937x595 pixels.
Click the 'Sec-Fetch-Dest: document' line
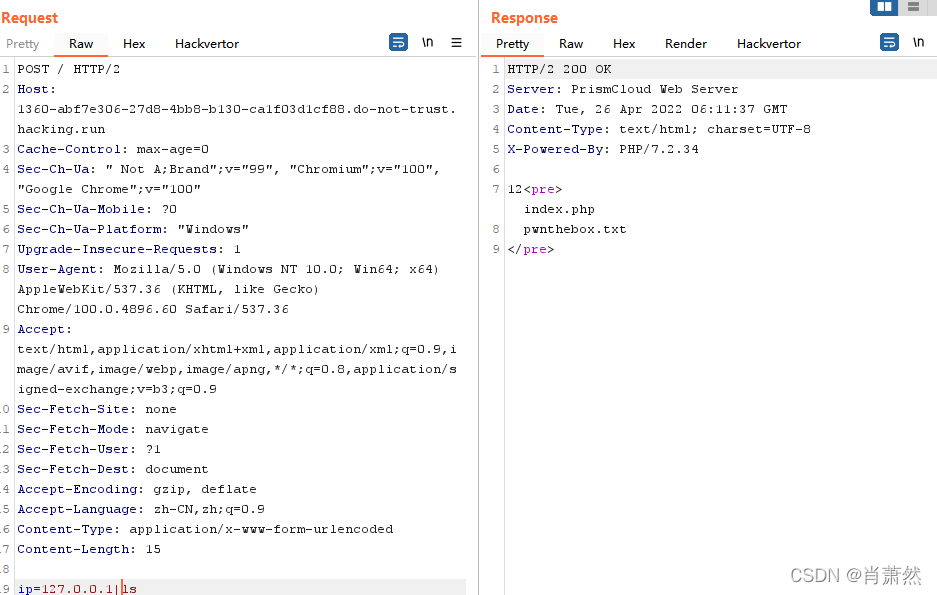tap(113, 469)
